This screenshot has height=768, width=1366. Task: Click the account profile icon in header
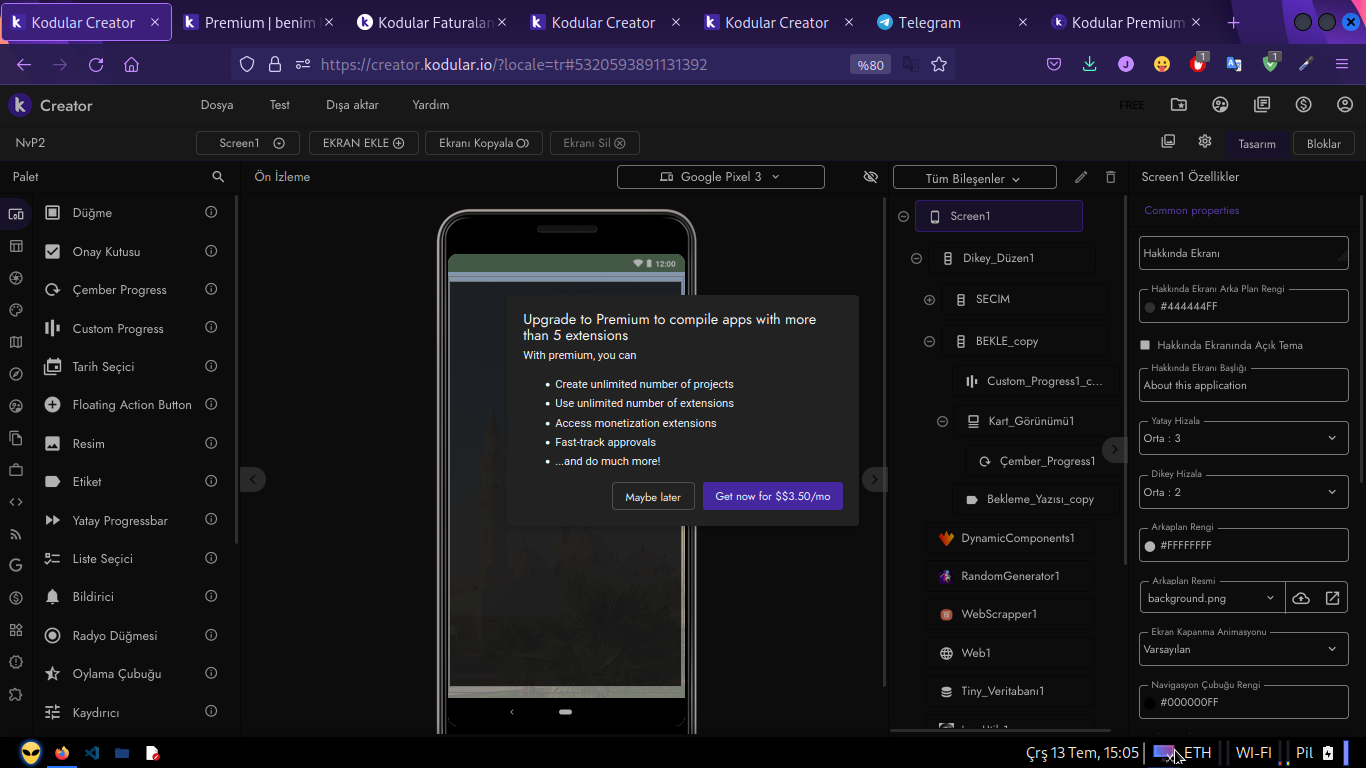[1345, 105]
